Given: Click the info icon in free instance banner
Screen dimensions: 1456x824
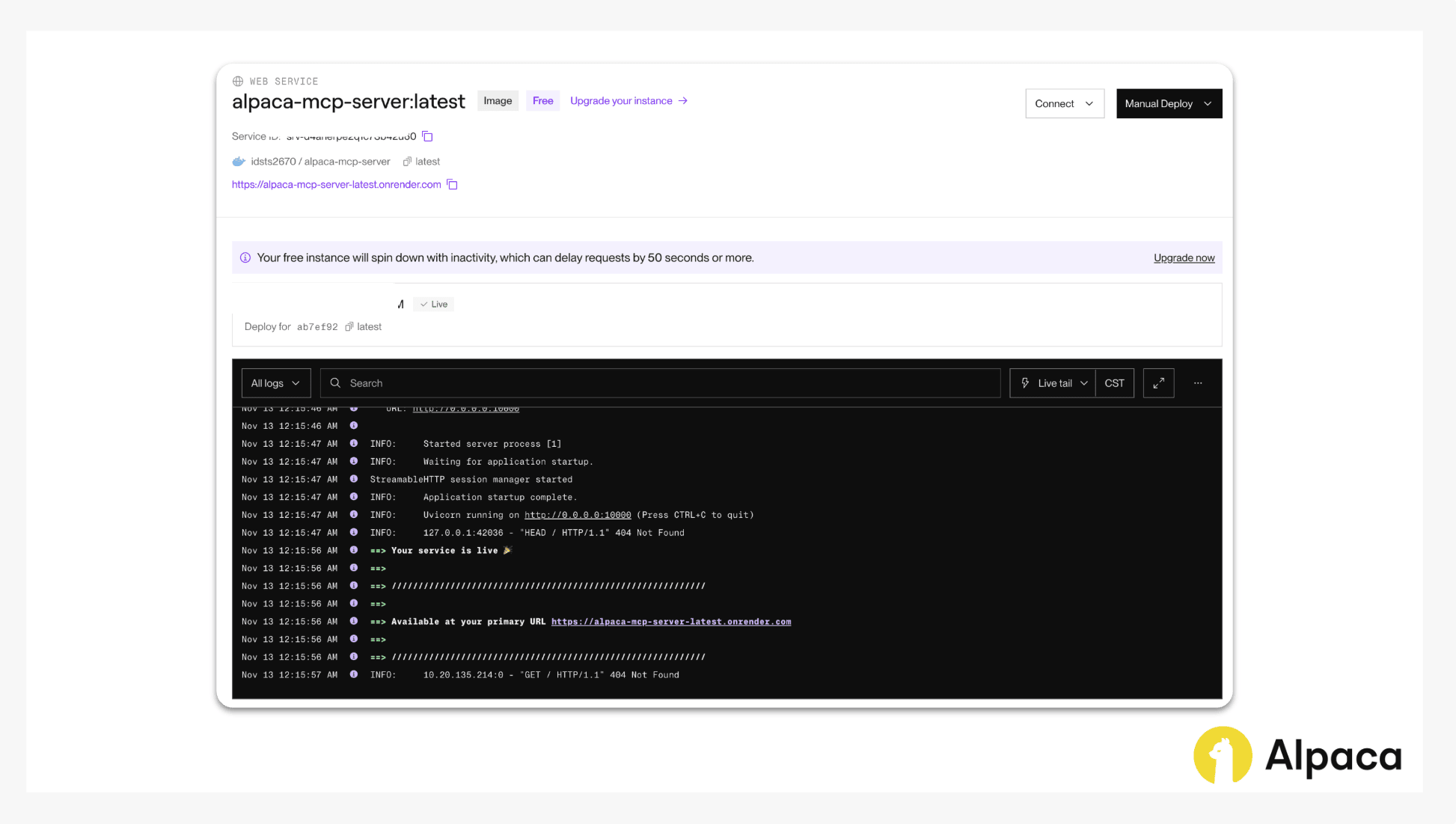Looking at the screenshot, I should [x=245, y=257].
